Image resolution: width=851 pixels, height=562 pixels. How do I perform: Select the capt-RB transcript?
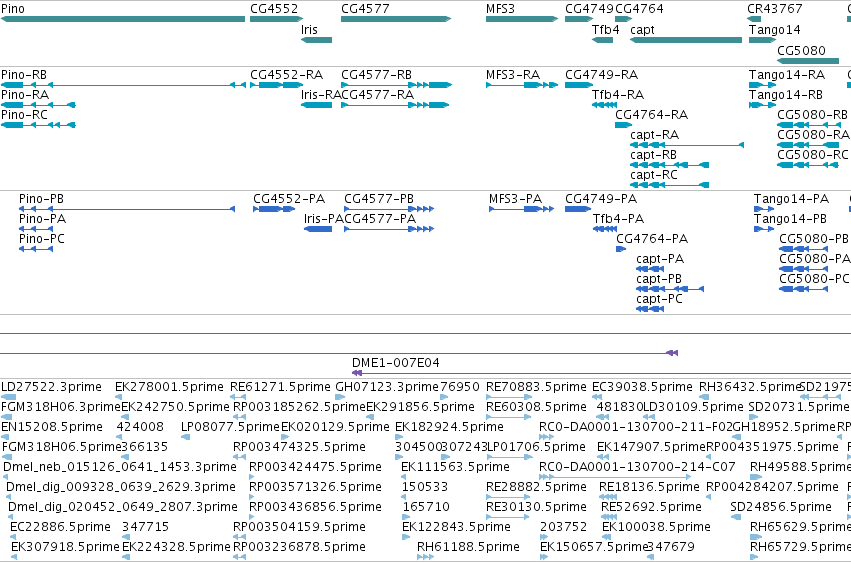click(670, 165)
